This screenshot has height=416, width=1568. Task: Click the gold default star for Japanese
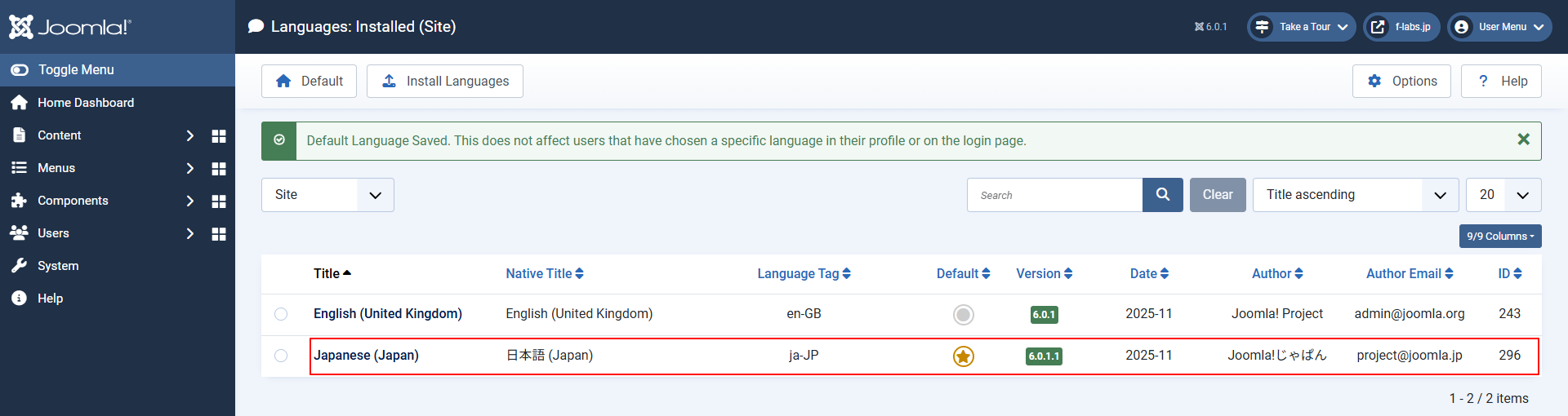pyautogui.click(x=964, y=356)
